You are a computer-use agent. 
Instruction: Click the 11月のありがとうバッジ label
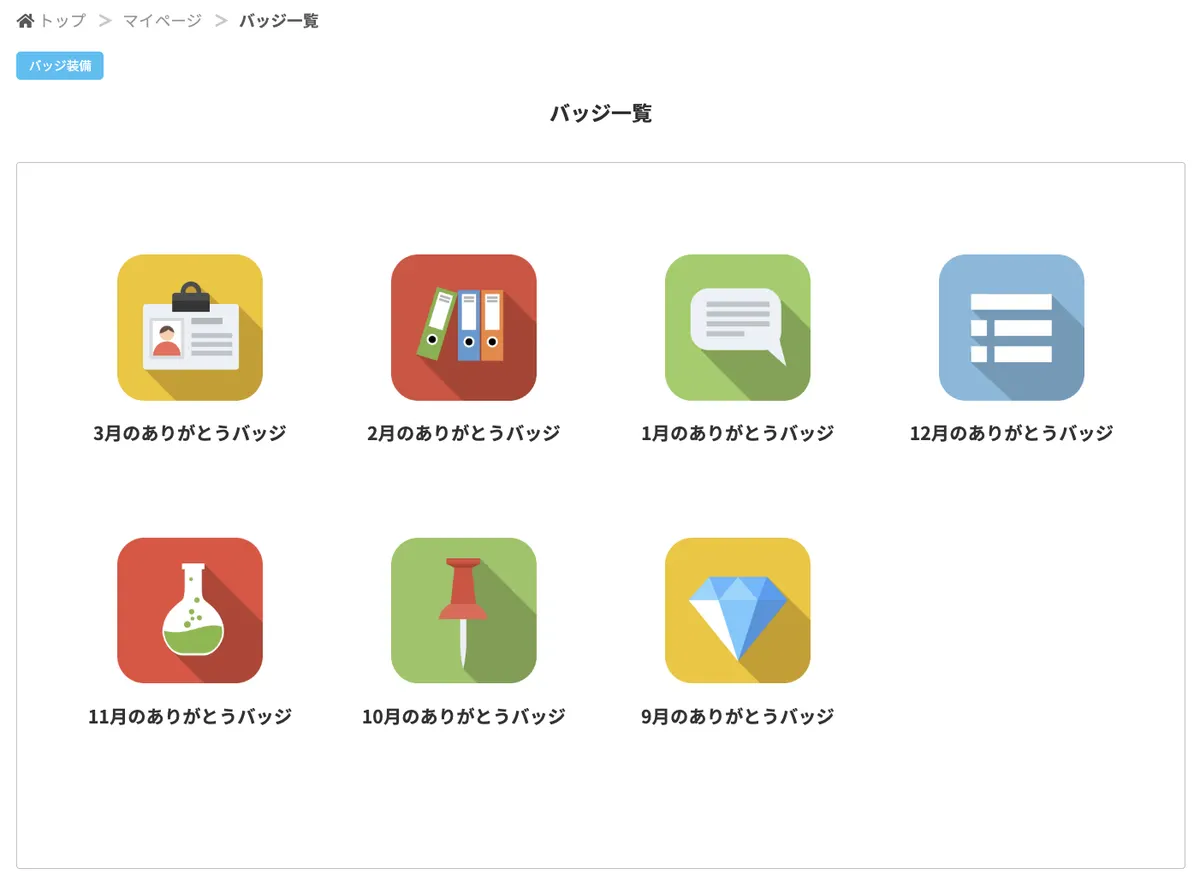click(x=190, y=716)
